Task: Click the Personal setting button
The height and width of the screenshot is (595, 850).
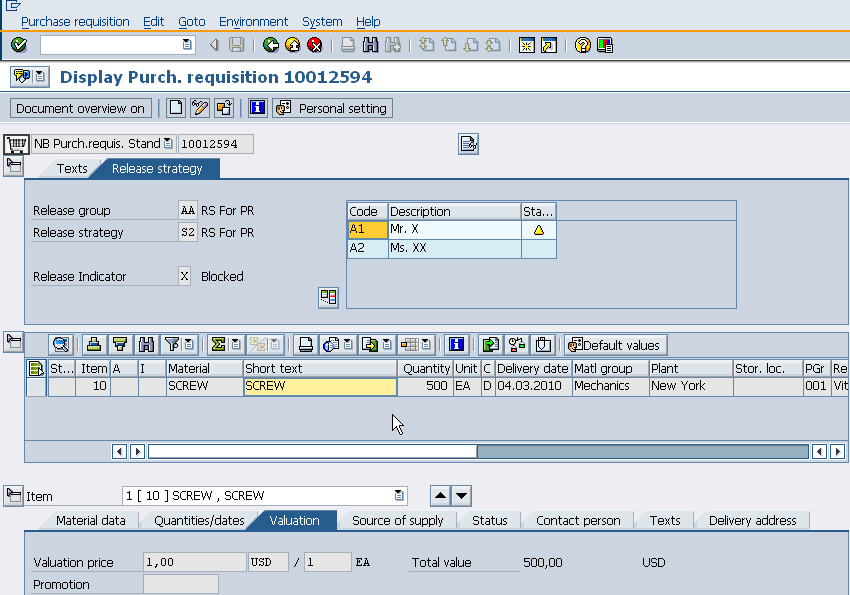Action: 333,108
